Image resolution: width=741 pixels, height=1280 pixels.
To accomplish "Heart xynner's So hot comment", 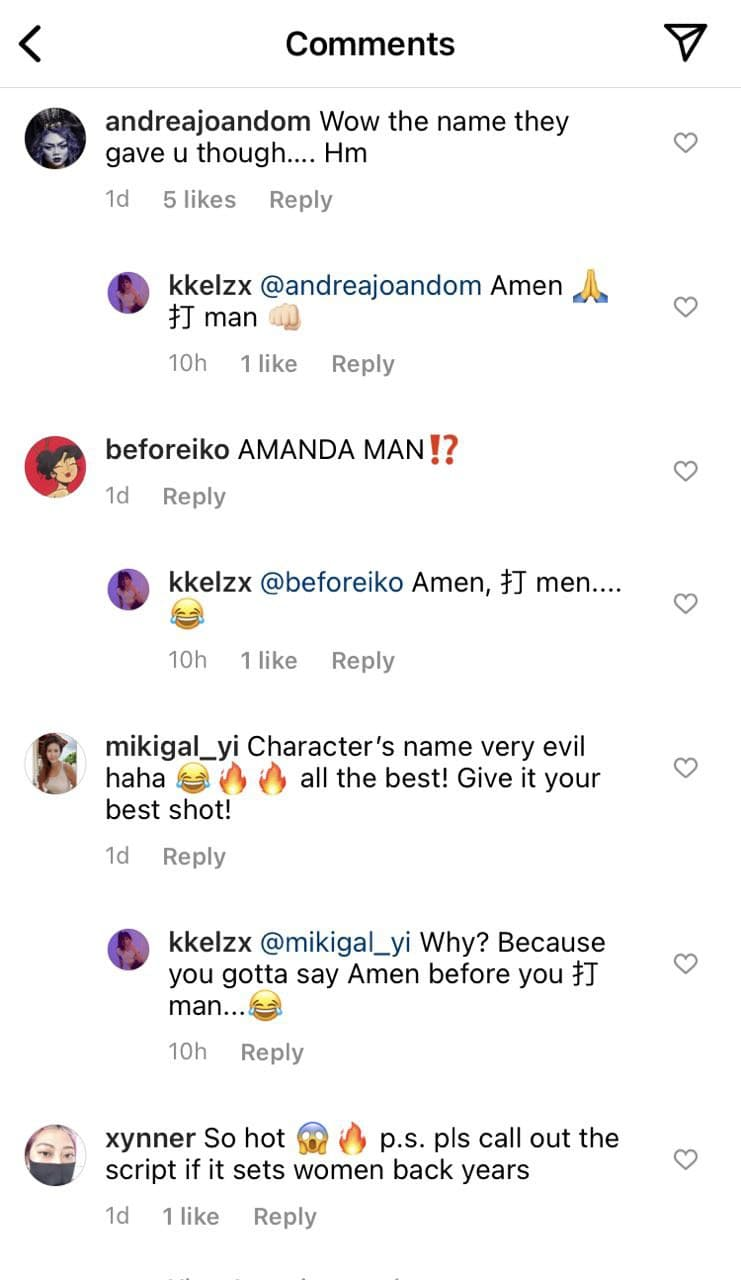I will pyautogui.click(x=685, y=1160).
